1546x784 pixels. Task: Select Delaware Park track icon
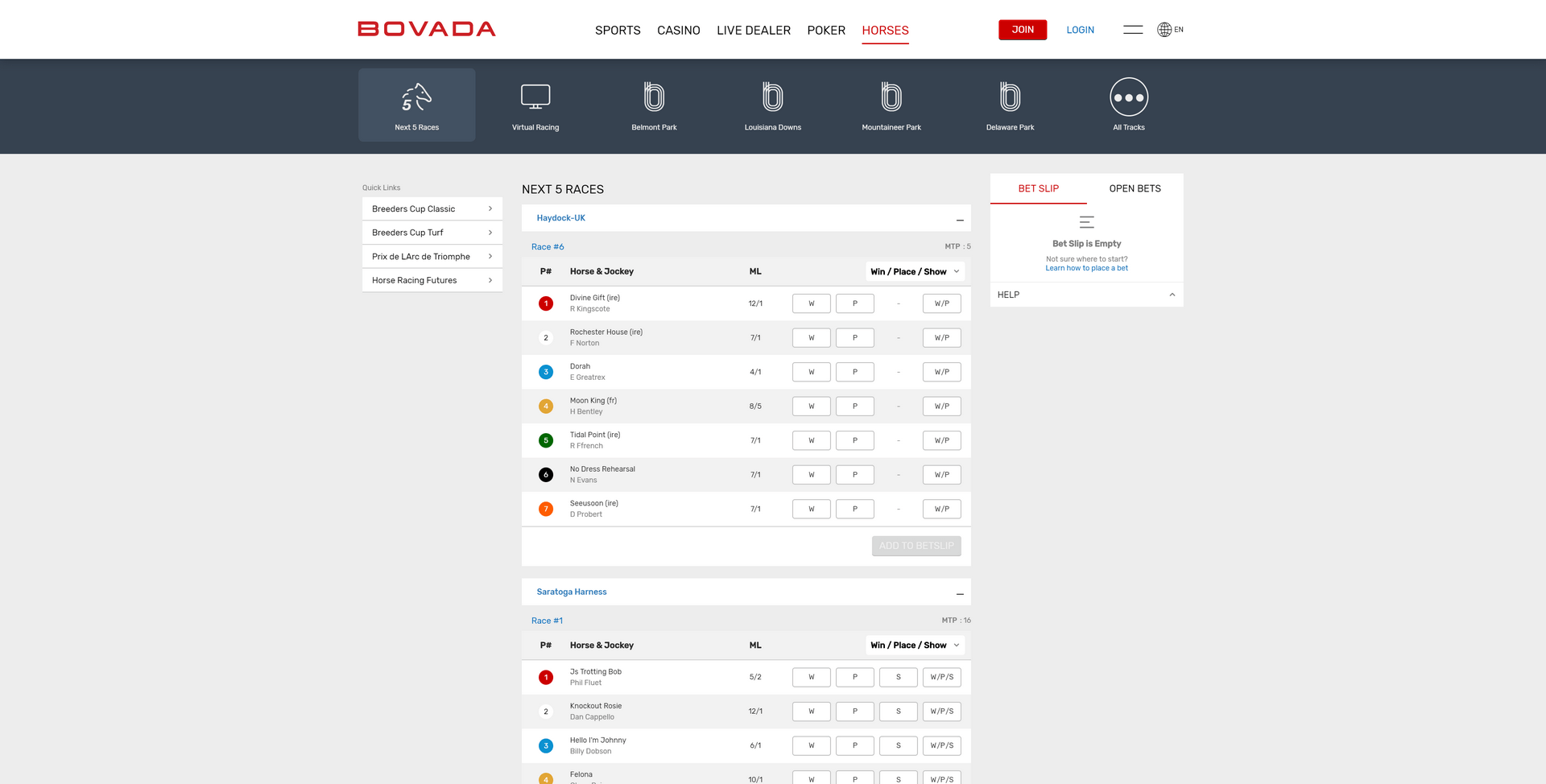coord(1010,97)
